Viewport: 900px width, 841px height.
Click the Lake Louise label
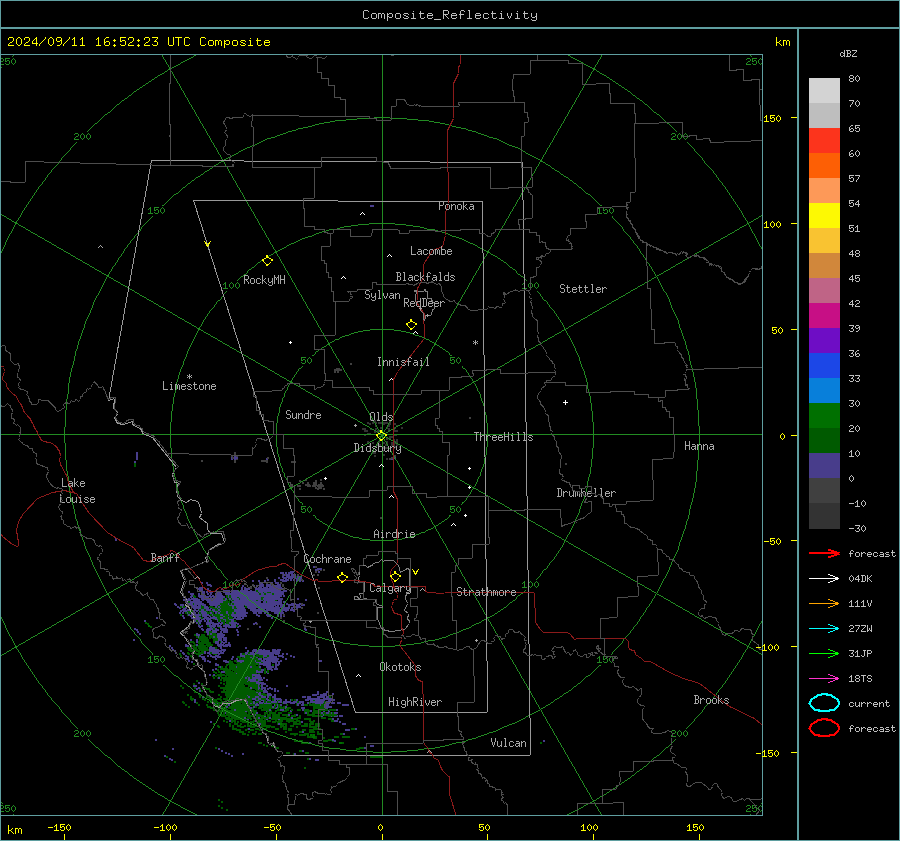[77, 491]
